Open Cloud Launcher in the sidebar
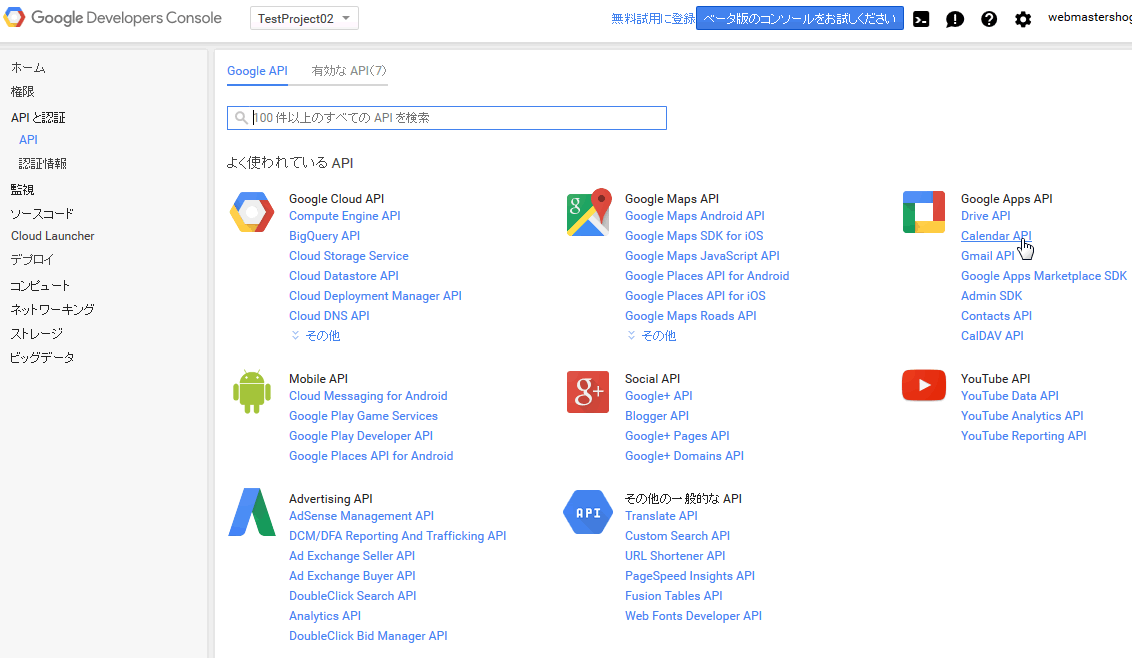The width and height of the screenshot is (1132, 658). coord(53,236)
